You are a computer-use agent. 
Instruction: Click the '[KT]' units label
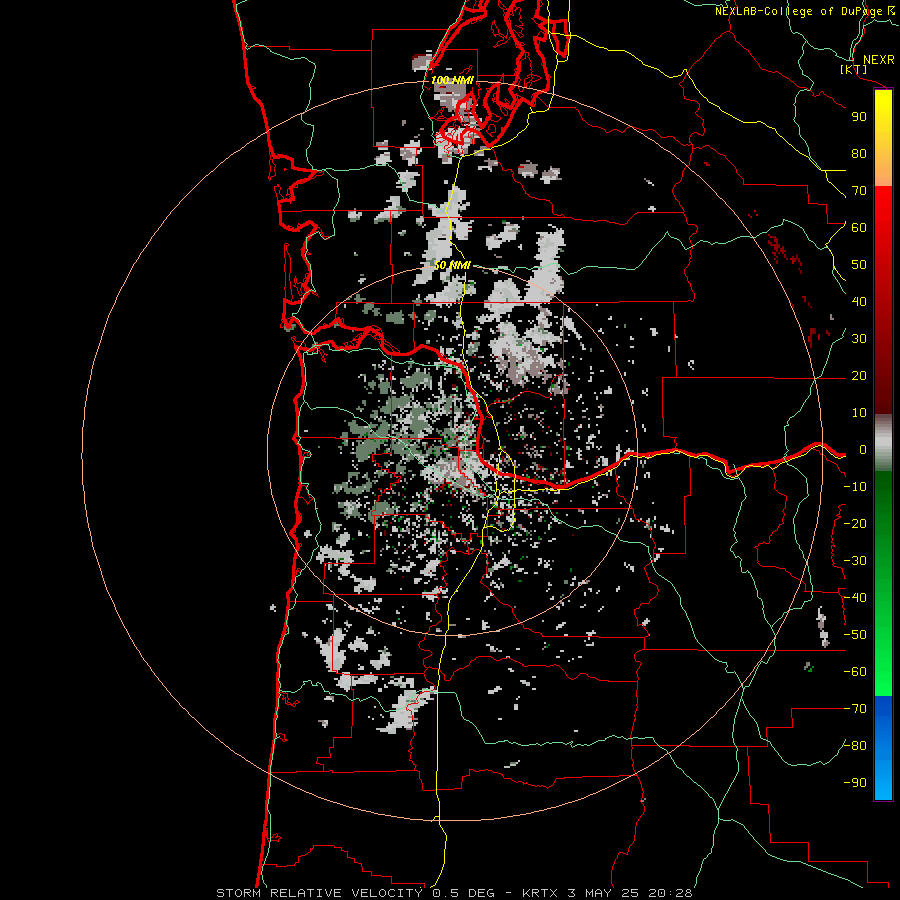[x=854, y=69]
